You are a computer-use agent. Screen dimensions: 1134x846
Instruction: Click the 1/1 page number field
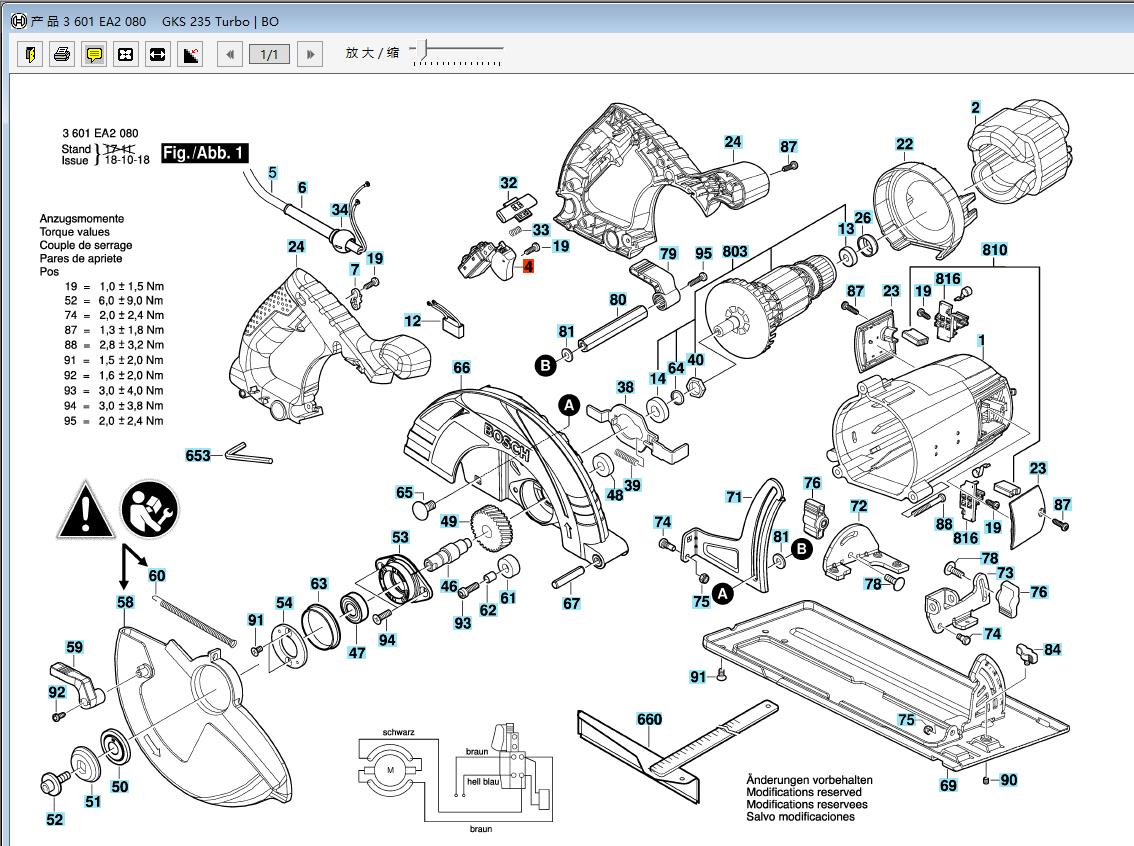pyautogui.click(x=269, y=54)
